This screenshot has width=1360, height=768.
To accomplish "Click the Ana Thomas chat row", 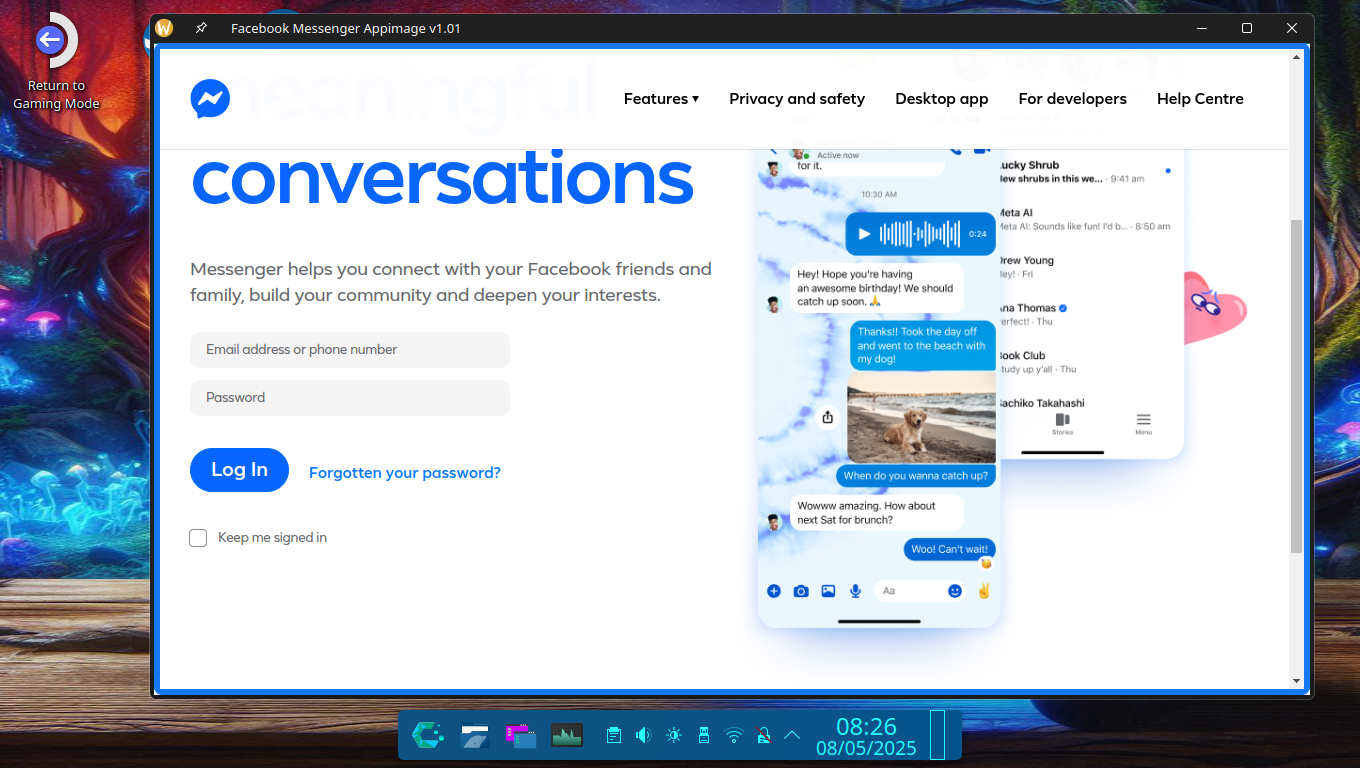I will click(1086, 315).
